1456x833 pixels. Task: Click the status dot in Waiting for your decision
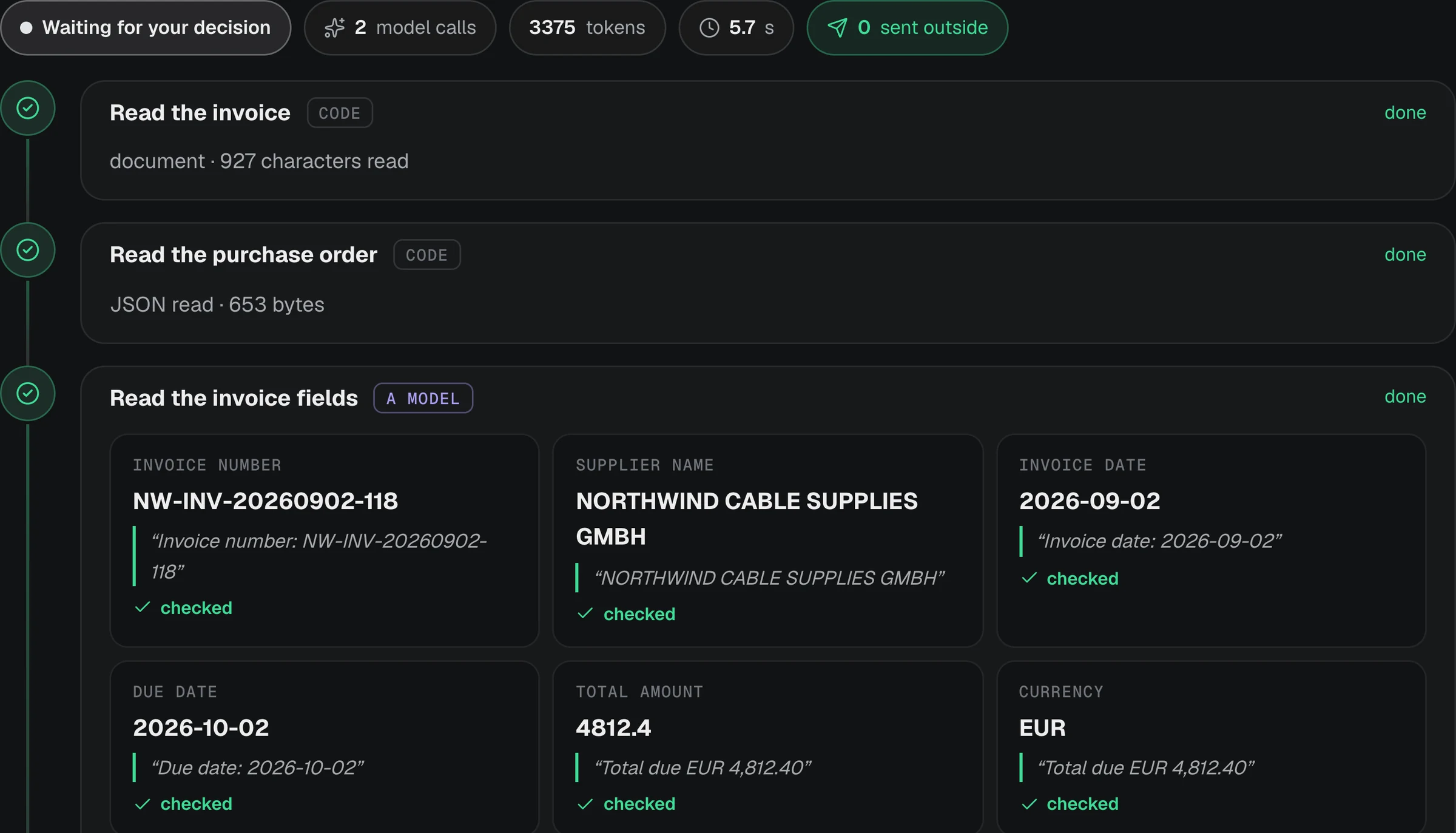pyautogui.click(x=26, y=28)
